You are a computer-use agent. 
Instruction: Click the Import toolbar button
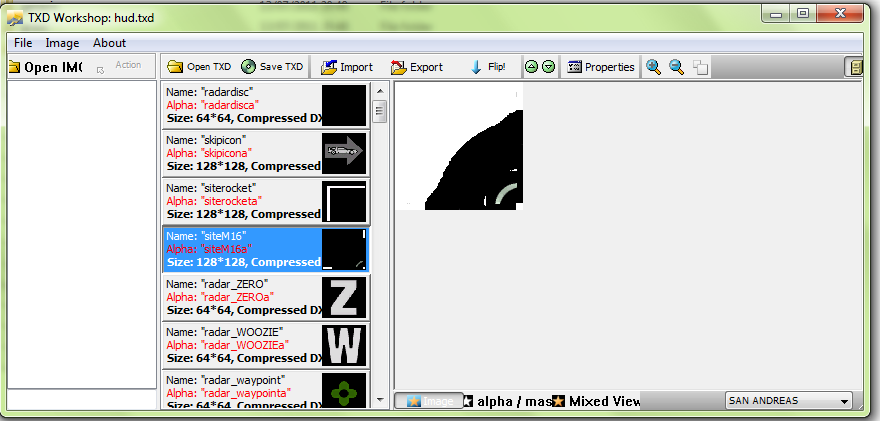click(347, 67)
